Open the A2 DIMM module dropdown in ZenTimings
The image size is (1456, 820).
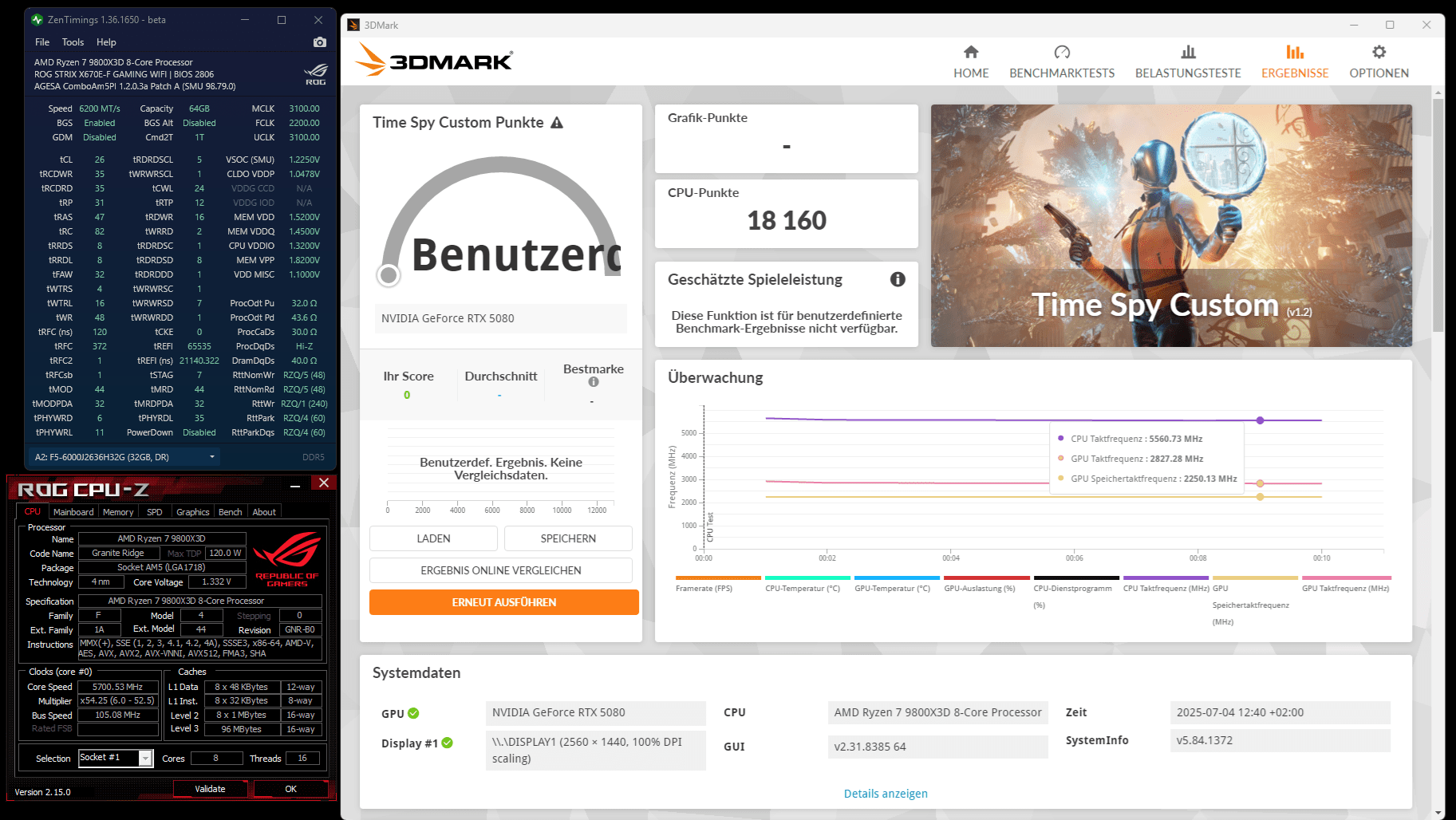point(124,457)
